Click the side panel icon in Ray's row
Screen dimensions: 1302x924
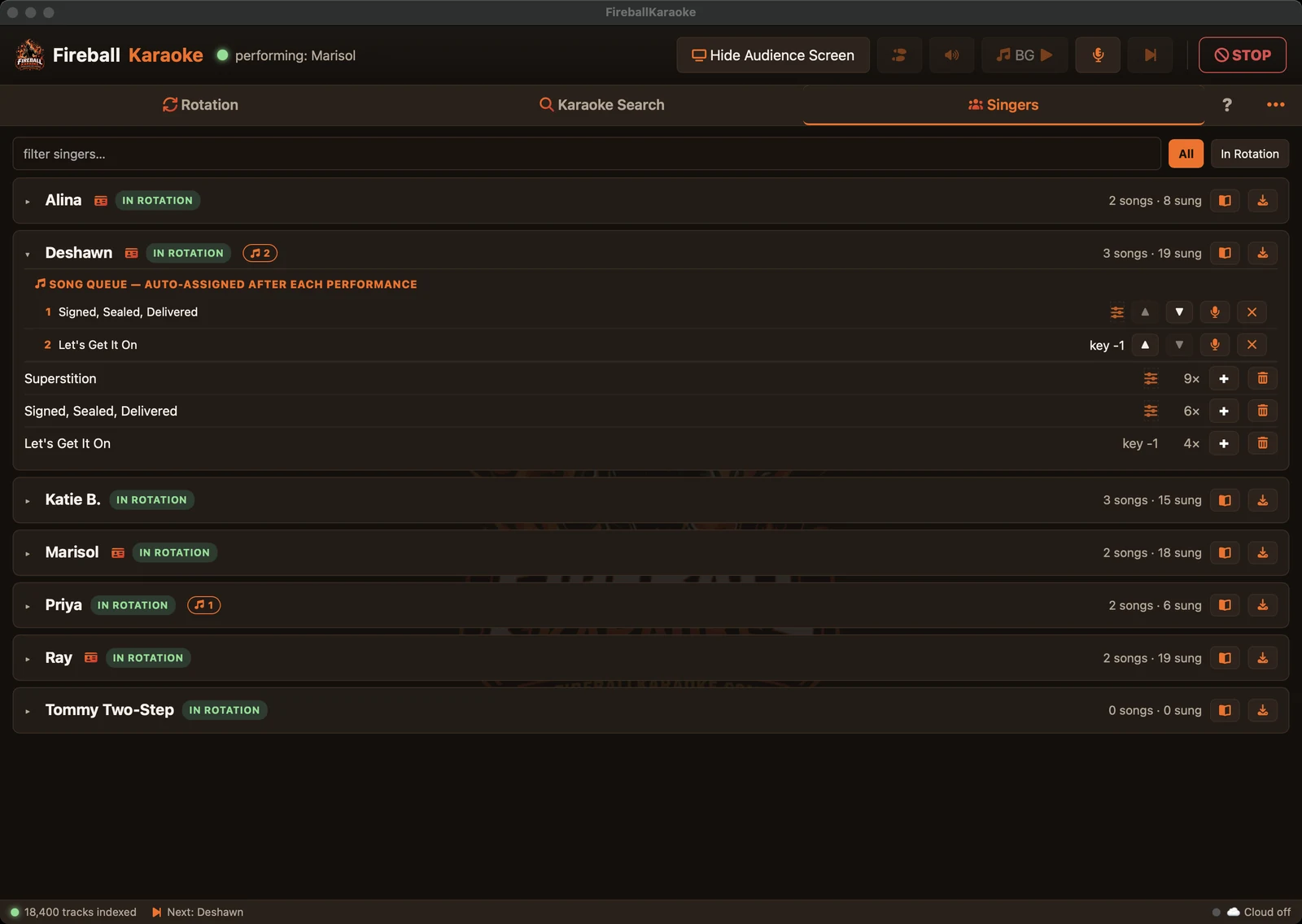[1225, 658]
